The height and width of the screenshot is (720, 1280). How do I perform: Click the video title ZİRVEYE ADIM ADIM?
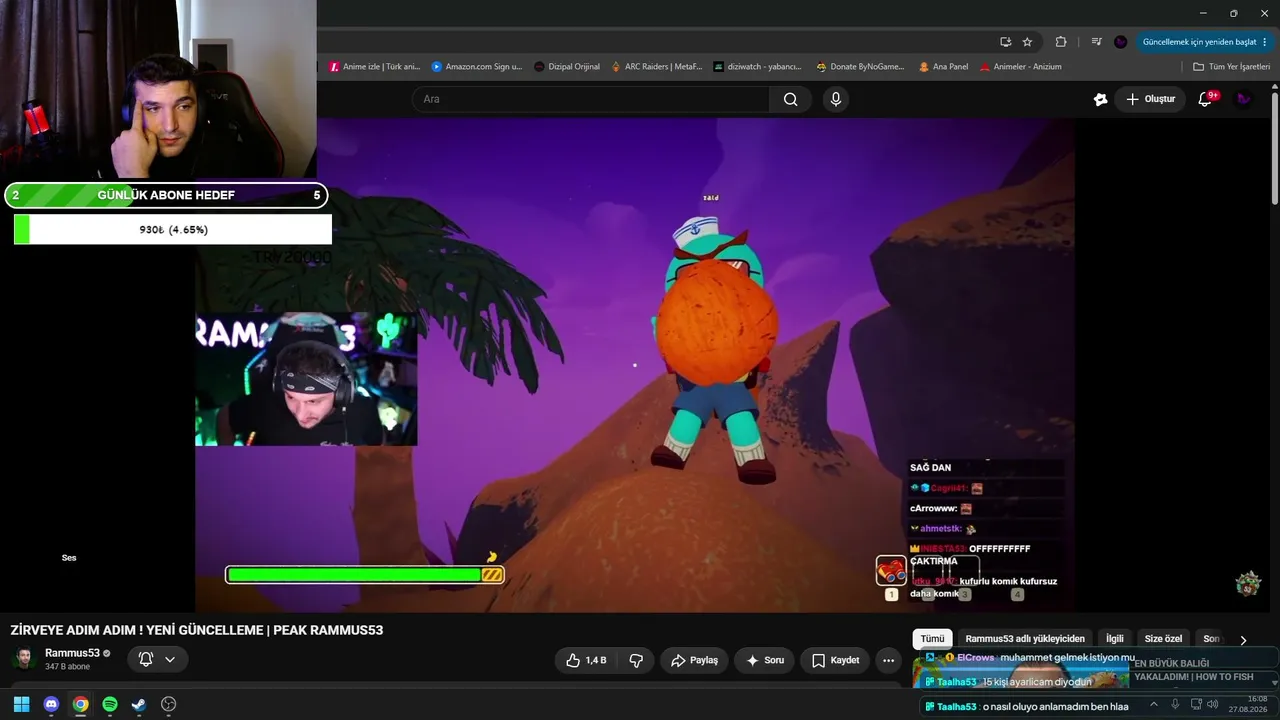pyautogui.click(x=197, y=630)
